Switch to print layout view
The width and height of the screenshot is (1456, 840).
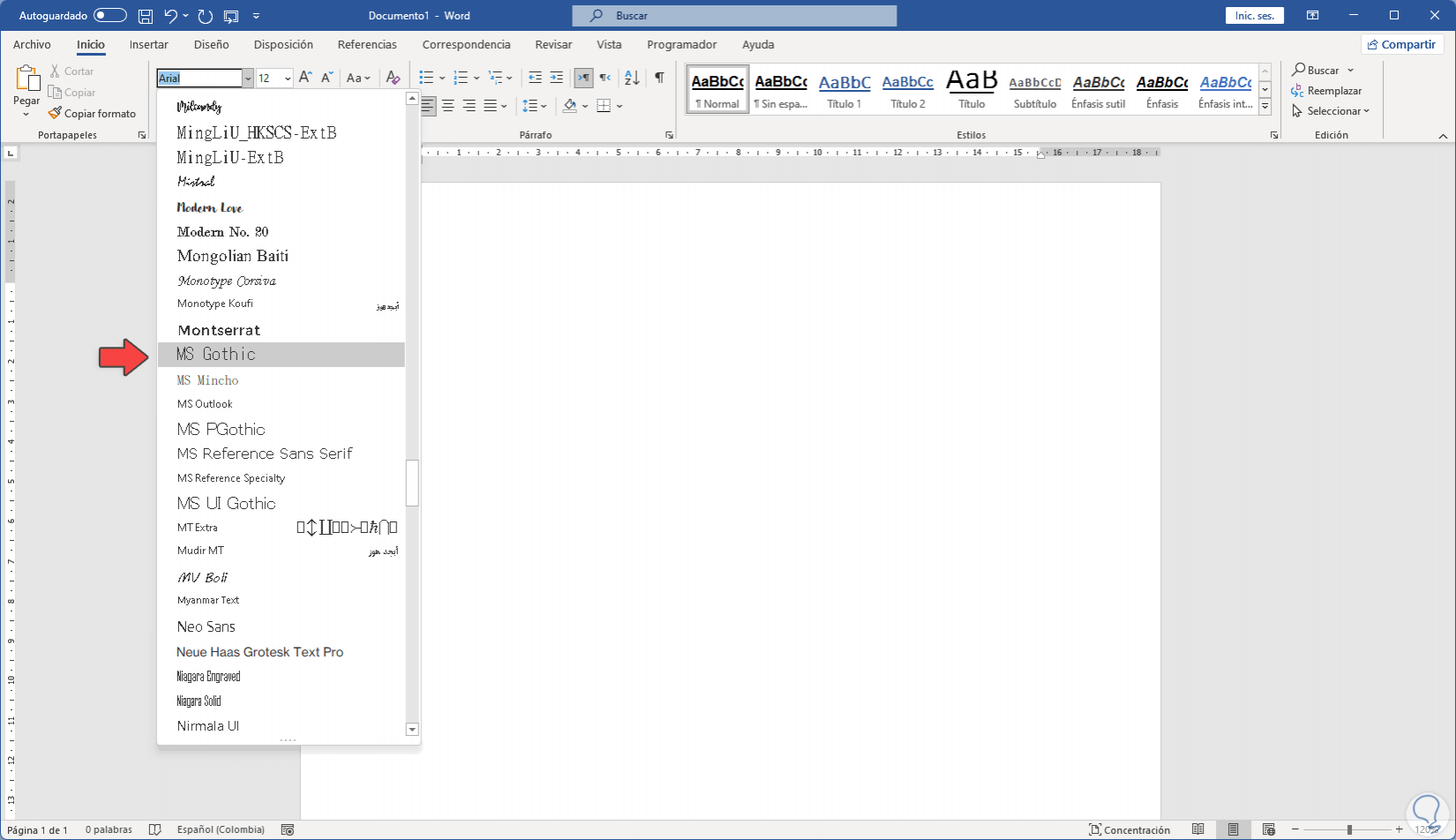coord(1234,829)
